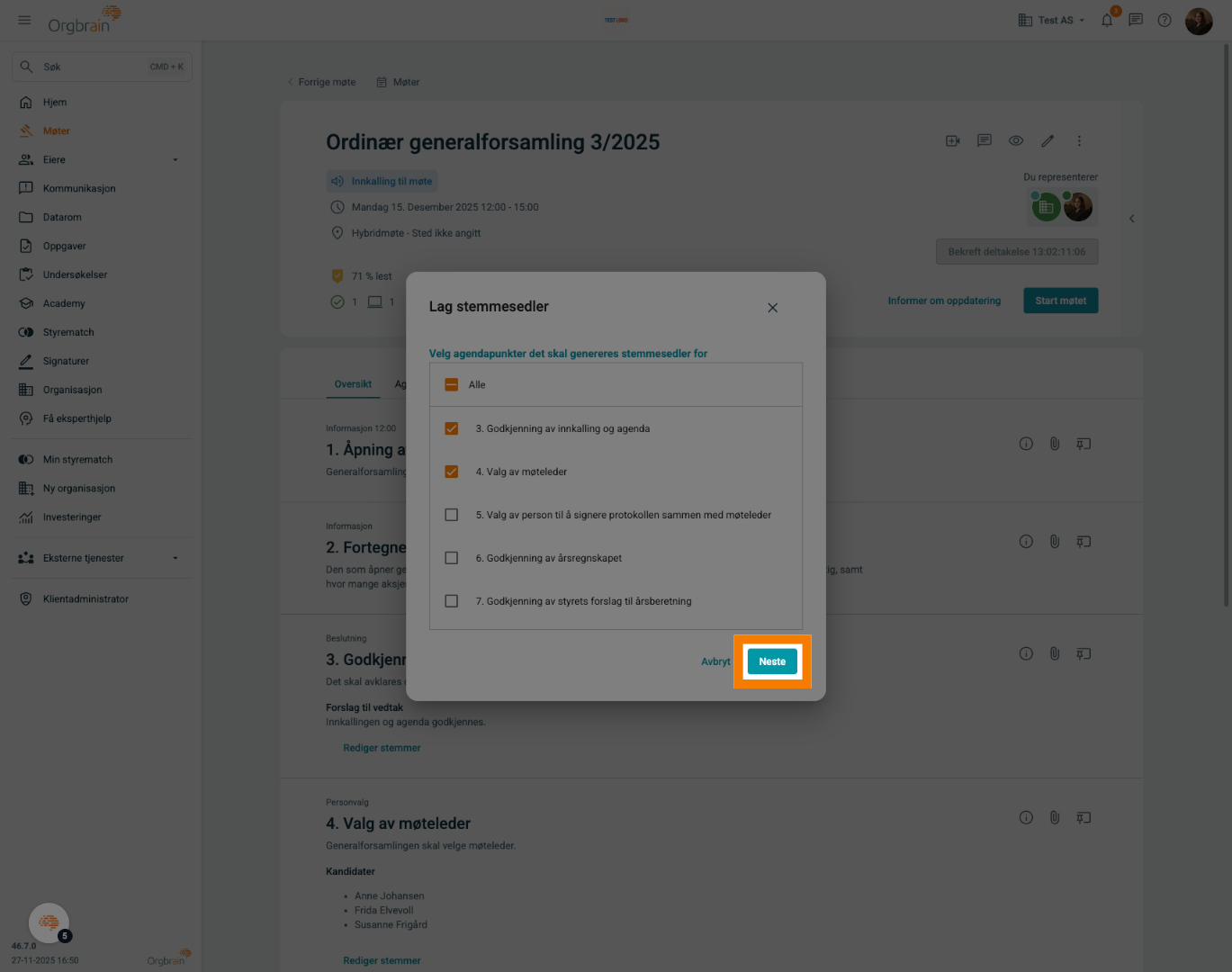The height and width of the screenshot is (972, 1232).
Task: Open the Orgbrain assistant bubble
Action: coord(49,922)
